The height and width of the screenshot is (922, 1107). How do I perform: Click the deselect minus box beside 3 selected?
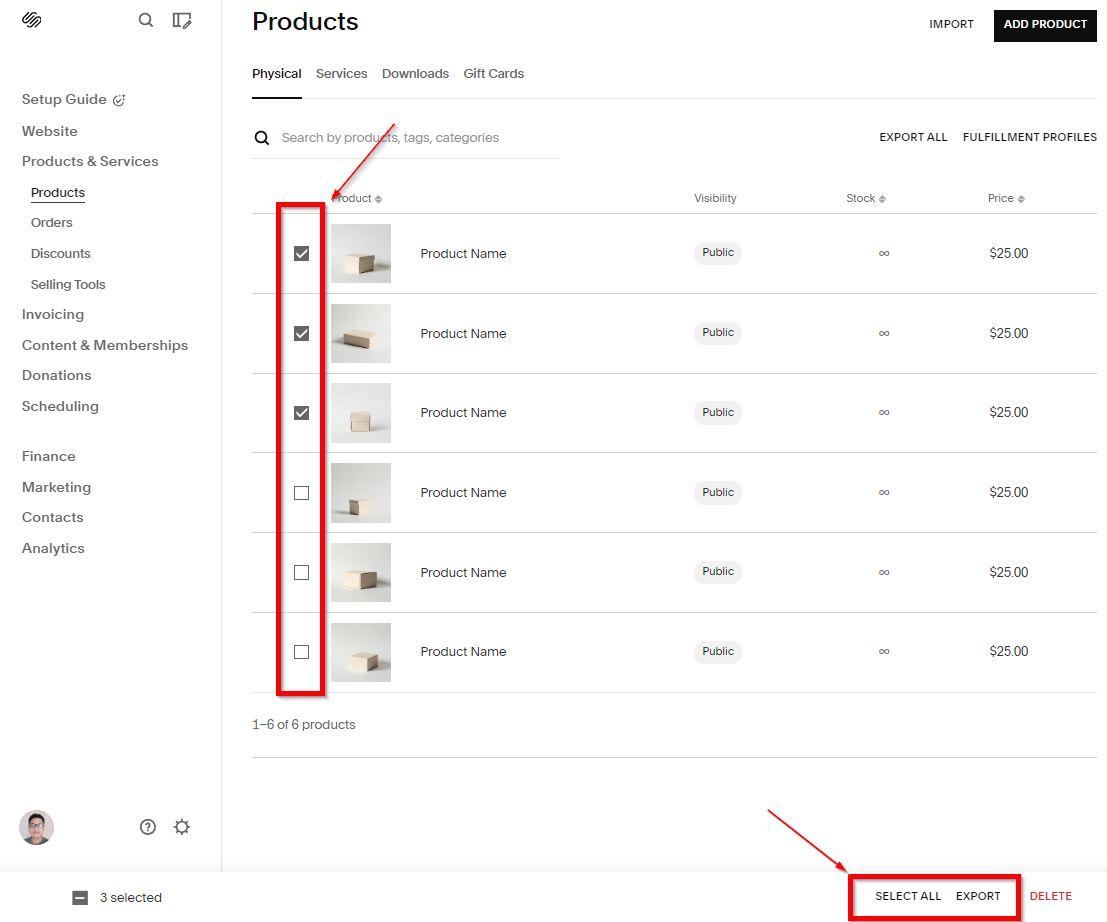tap(80, 898)
